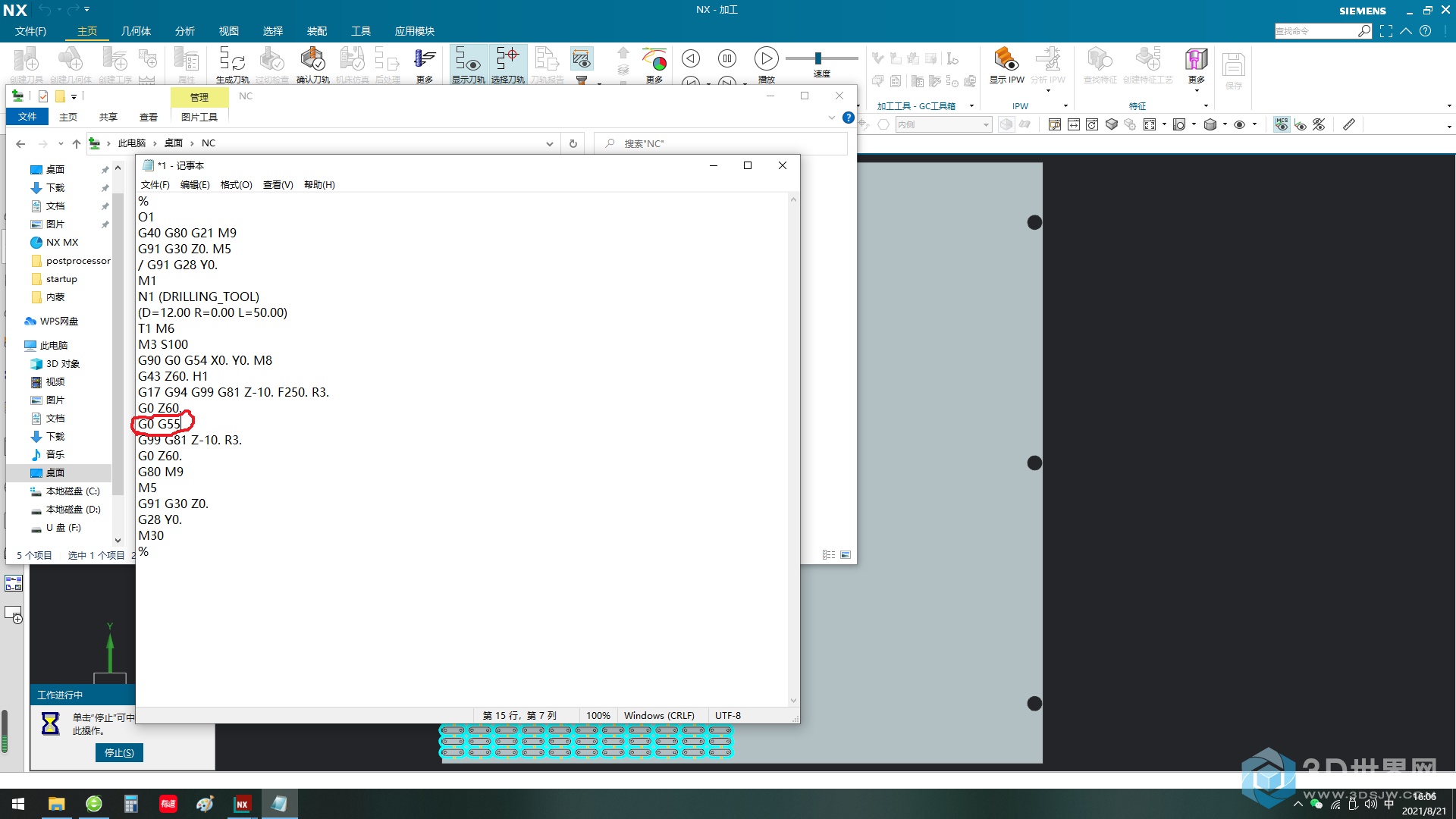The height and width of the screenshot is (819, 1456).
Task: Click the Generate Tool Path (生成刀轨) icon
Action: 231,59
